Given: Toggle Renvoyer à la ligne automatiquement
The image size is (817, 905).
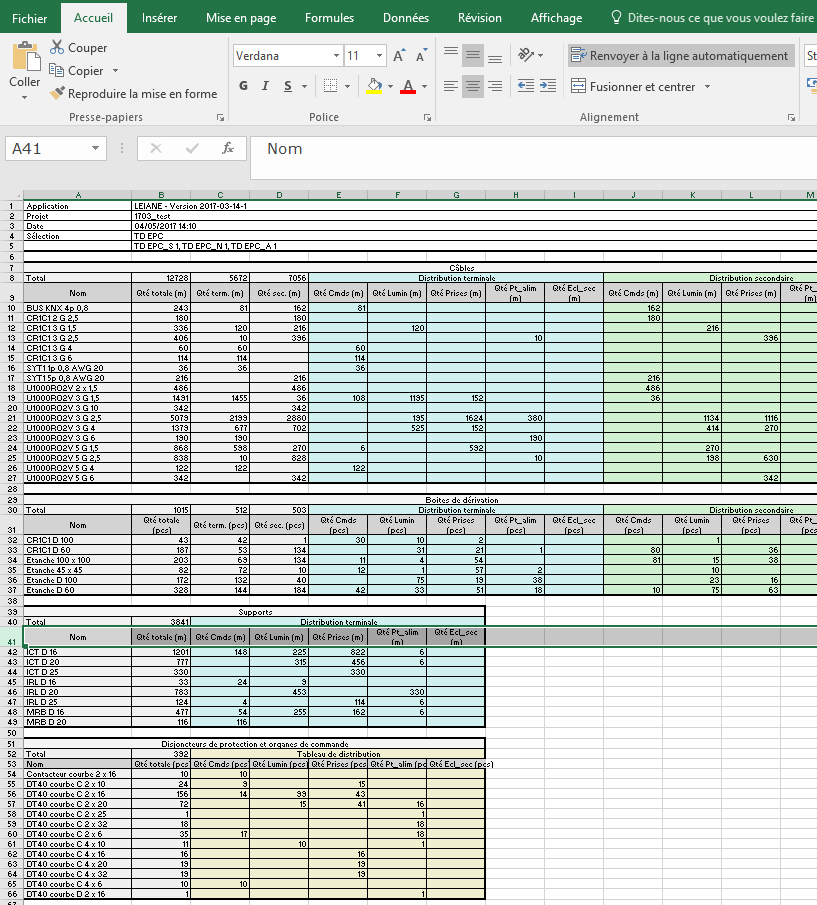Looking at the screenshot, I should point(681,56).
